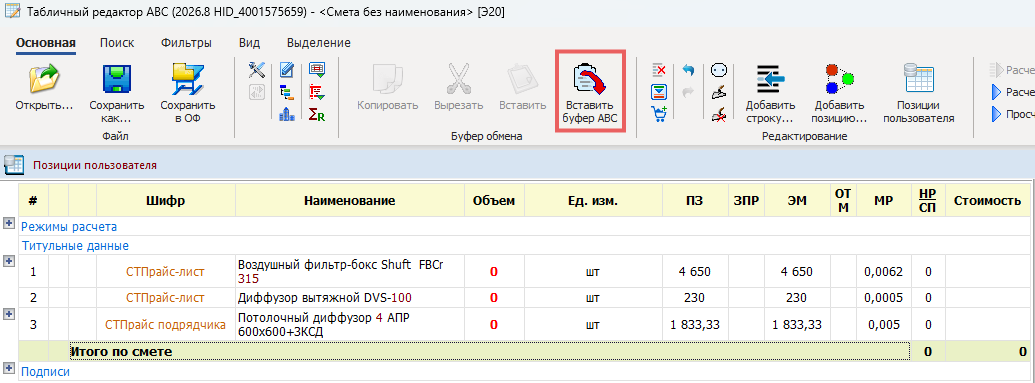
Task: Click the Сохранить в ОФ icon
Action: click(187, 79)
